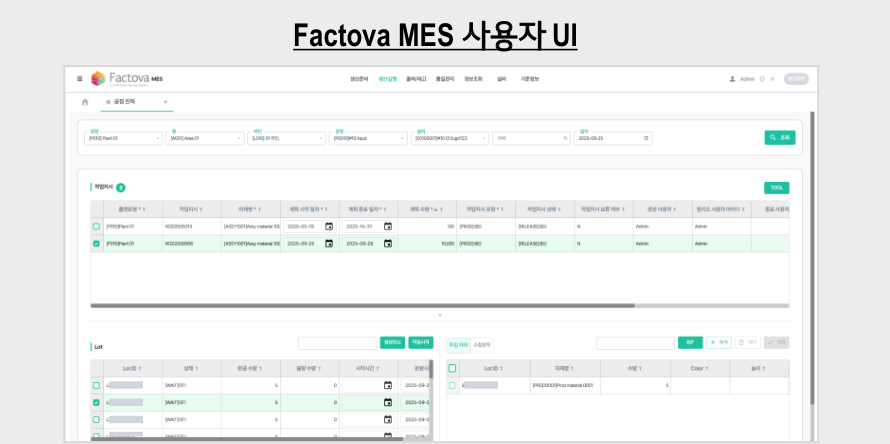Focus the Lot panel text input field
This screenshot has height=444, width=890.
click(338, 343)
